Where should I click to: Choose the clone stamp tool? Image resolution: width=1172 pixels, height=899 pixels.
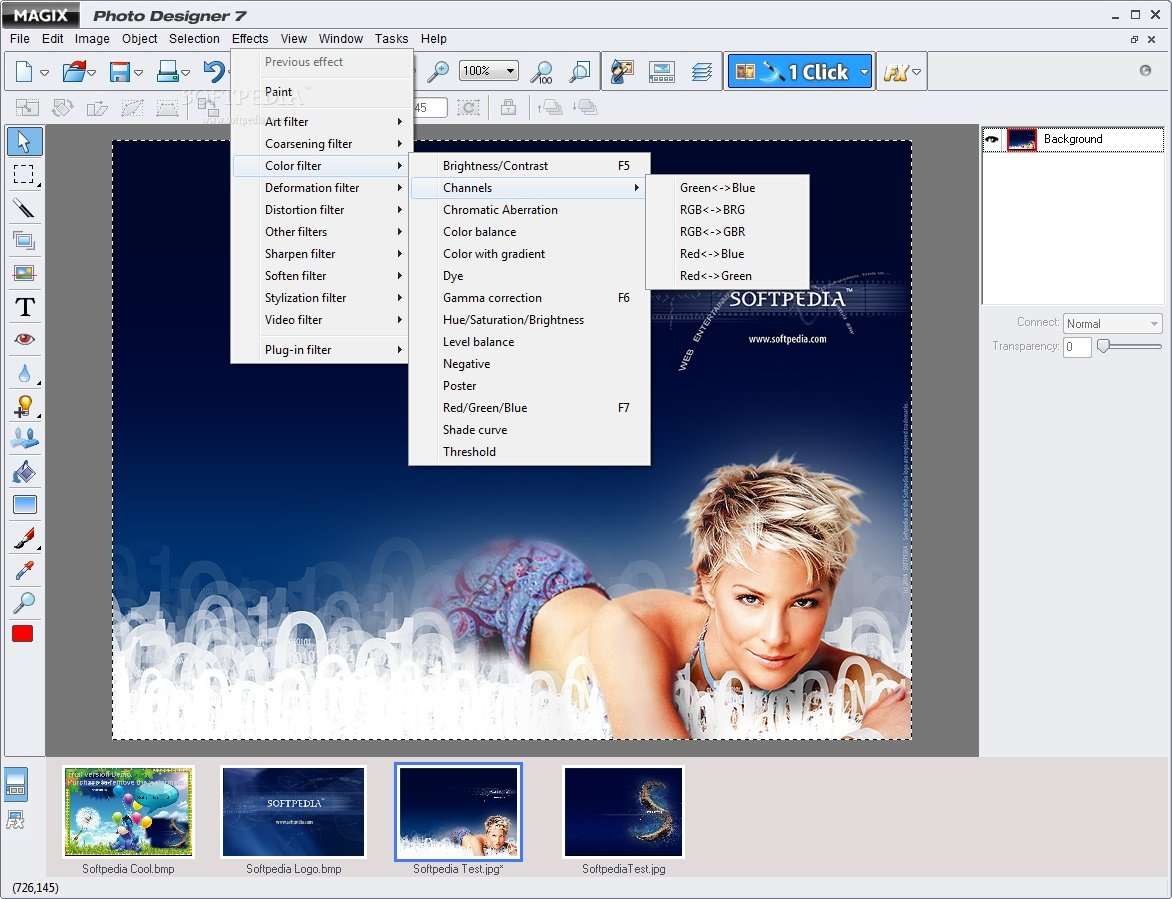pyautogui.click(x=24, y=439)
